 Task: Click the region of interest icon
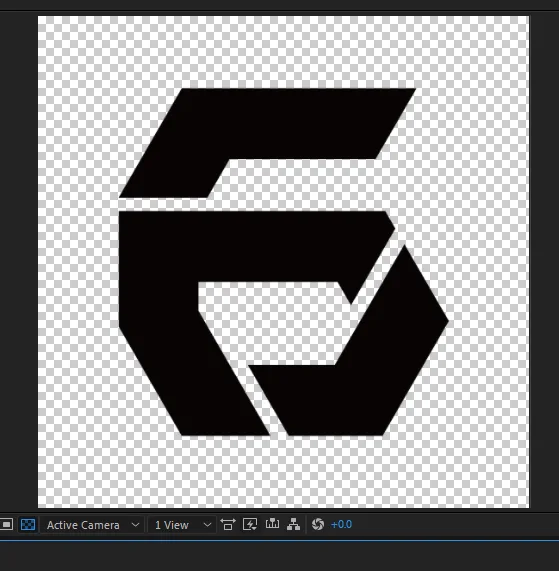[x=6, y=525]
